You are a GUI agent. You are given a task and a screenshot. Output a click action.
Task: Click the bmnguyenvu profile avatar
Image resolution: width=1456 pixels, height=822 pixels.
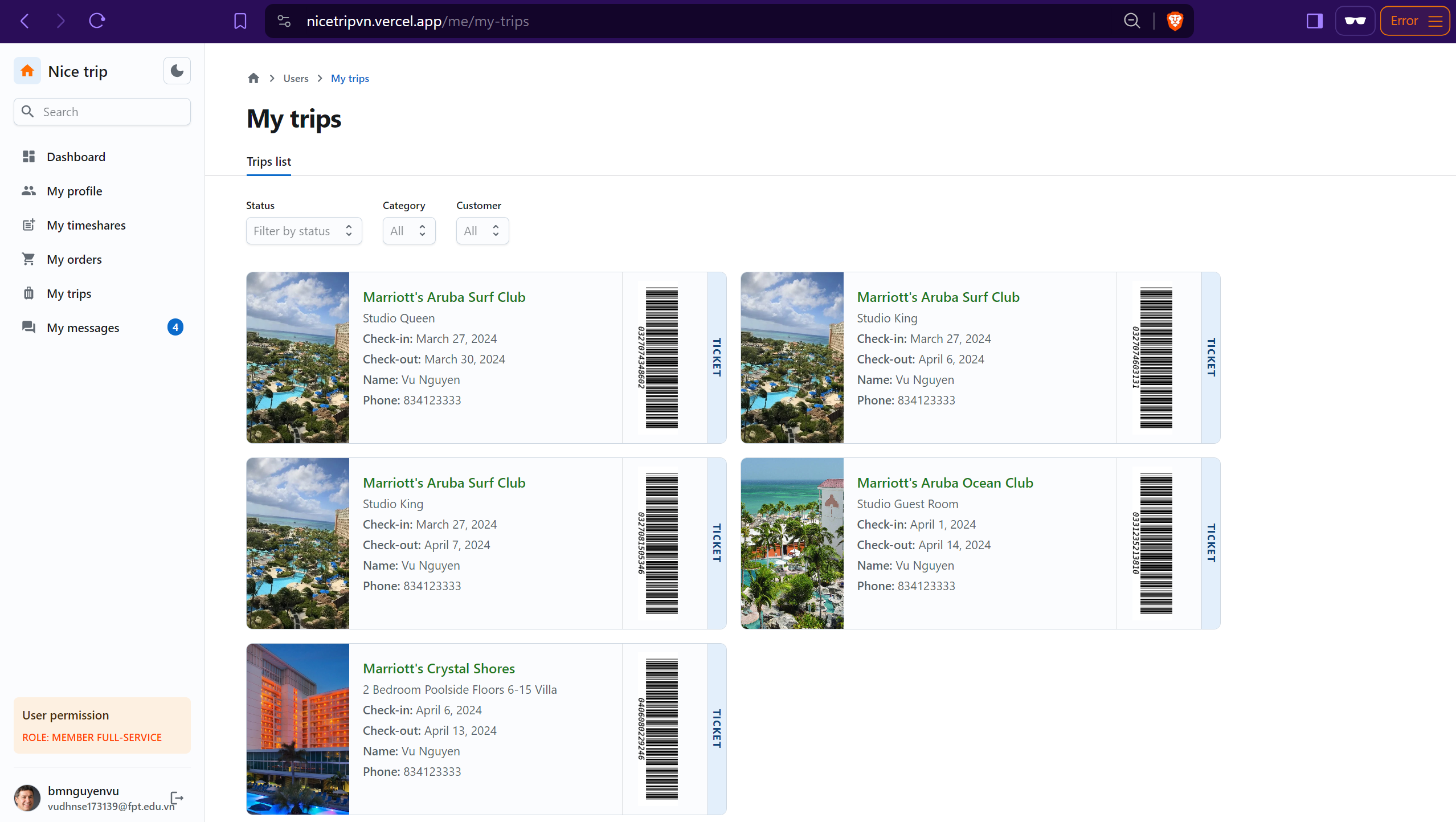click(27, 798)
